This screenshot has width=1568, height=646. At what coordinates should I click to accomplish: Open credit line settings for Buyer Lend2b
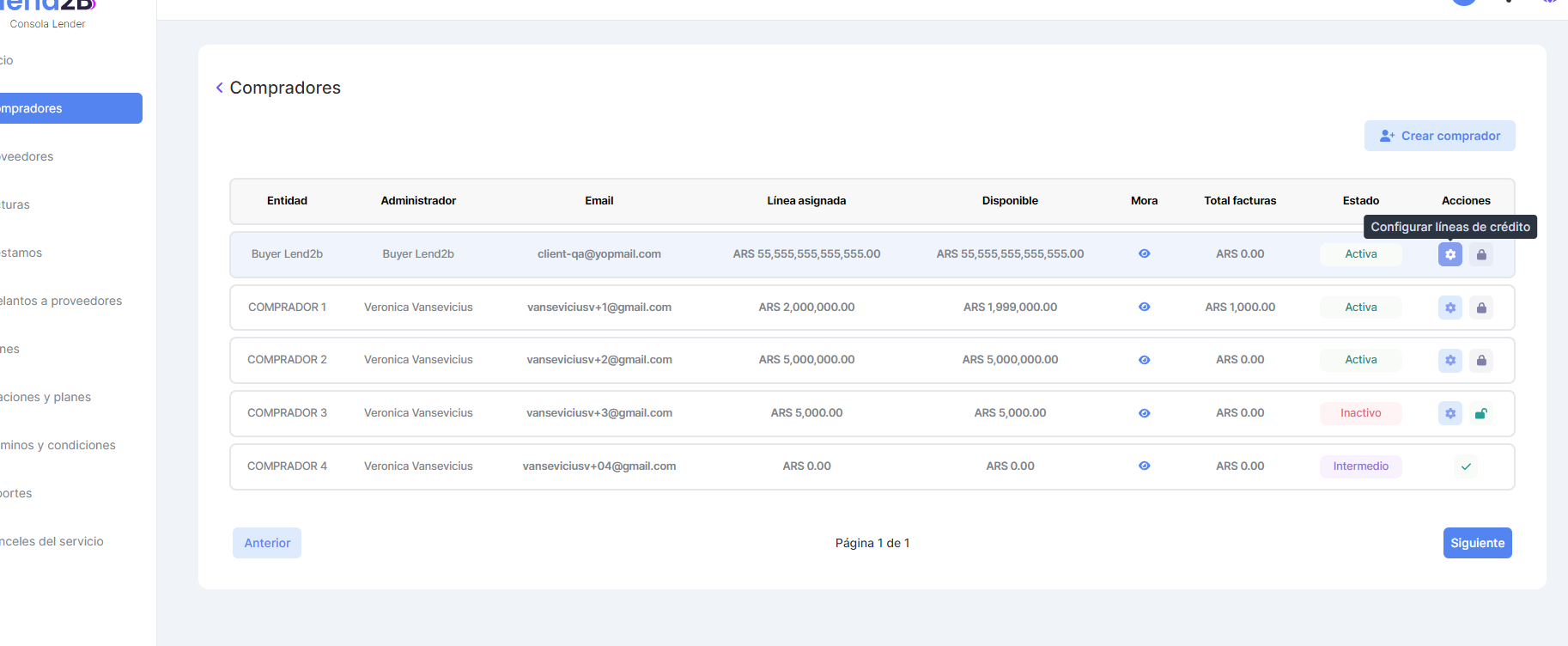[x=1449, y=254]
